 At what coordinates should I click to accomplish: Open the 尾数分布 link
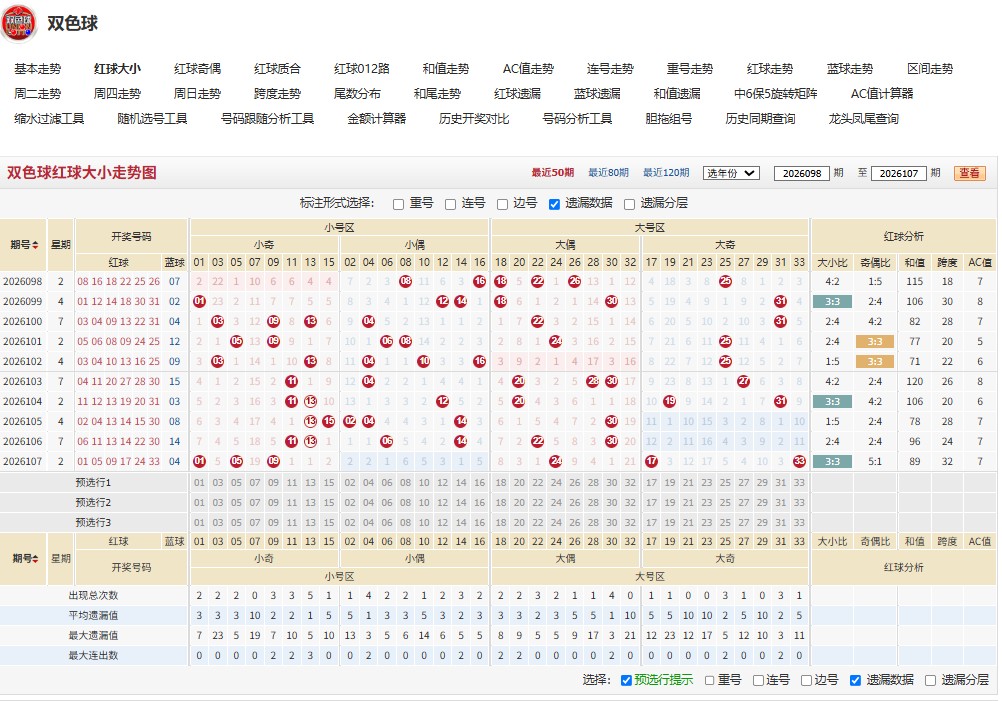click(357, 94)
